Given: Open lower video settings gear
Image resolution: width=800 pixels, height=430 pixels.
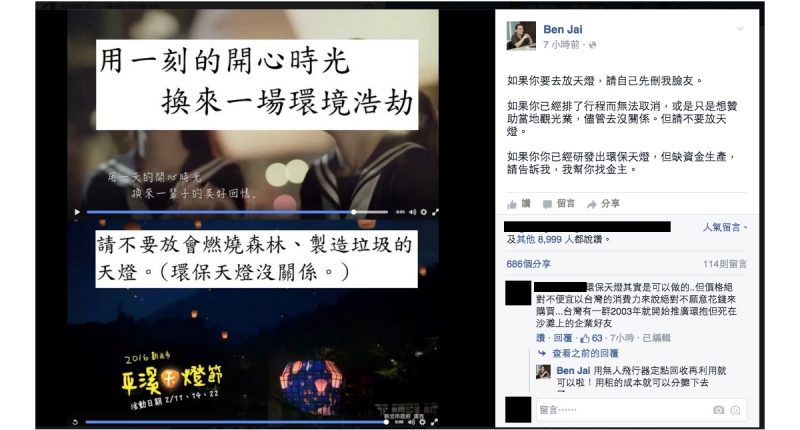Looking at the screenshot, I should pyautogui.click(x=422, y=422).
